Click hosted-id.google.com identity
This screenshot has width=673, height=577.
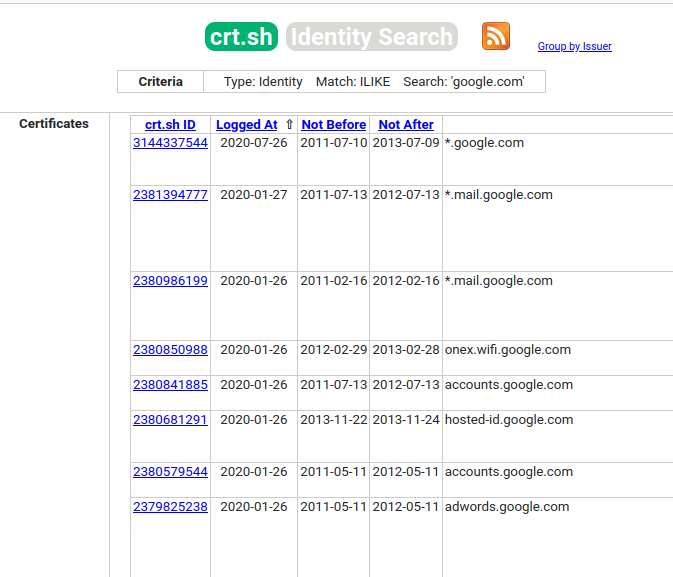pyautogui.click(x=509, y=419)
